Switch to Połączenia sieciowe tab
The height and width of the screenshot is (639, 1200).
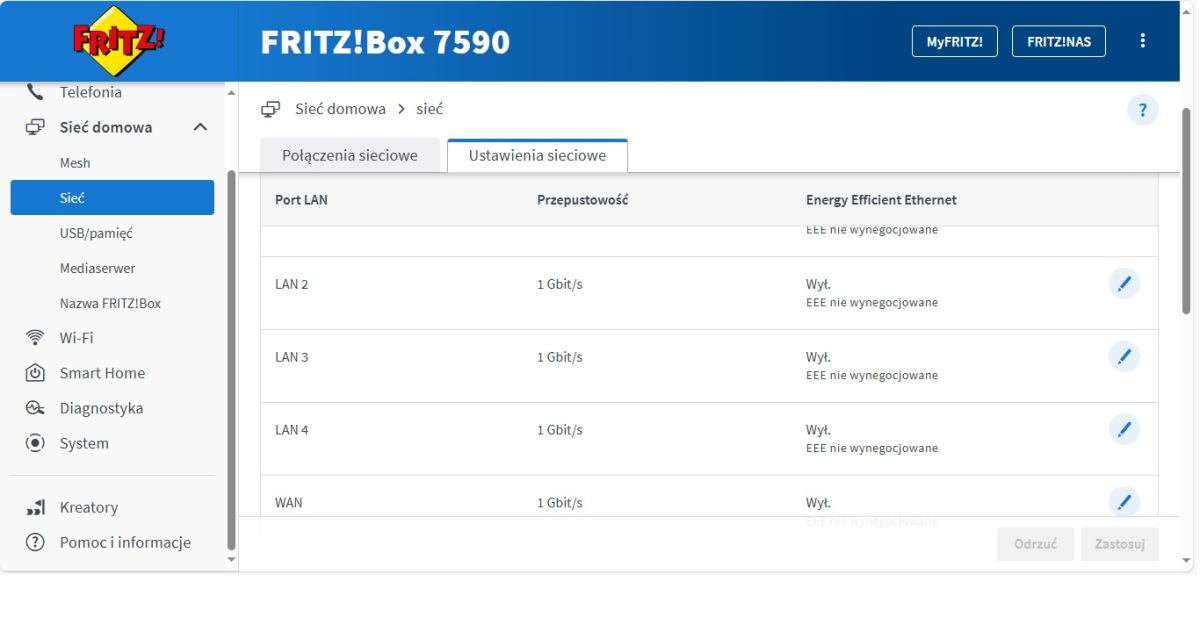pos(349,155)
